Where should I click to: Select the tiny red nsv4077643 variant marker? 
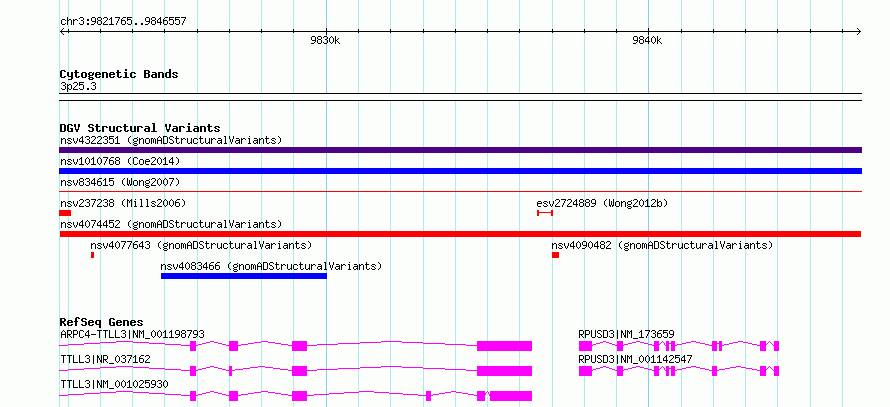(x=93, y=255)
